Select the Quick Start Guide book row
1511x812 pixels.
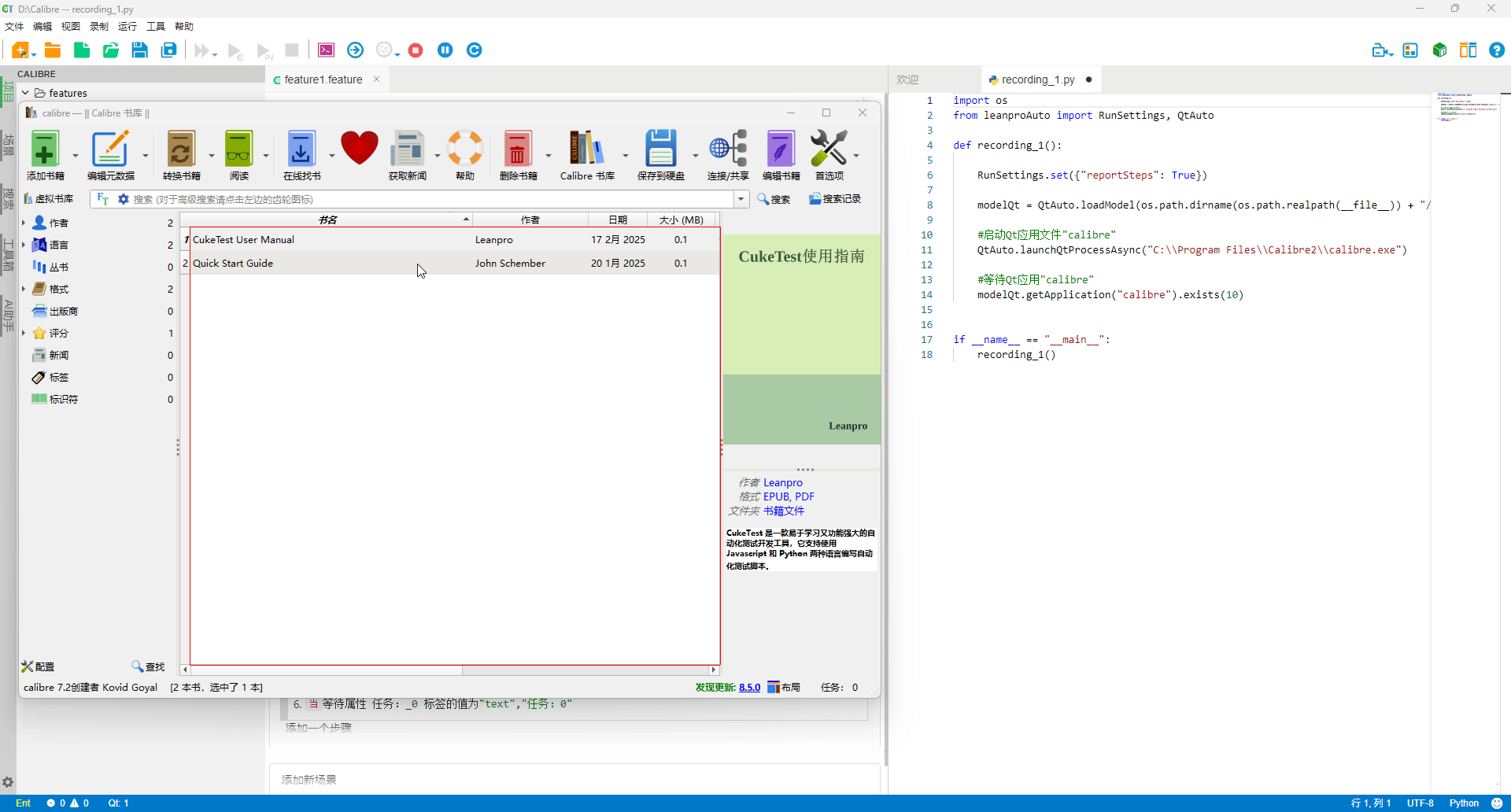450,263
